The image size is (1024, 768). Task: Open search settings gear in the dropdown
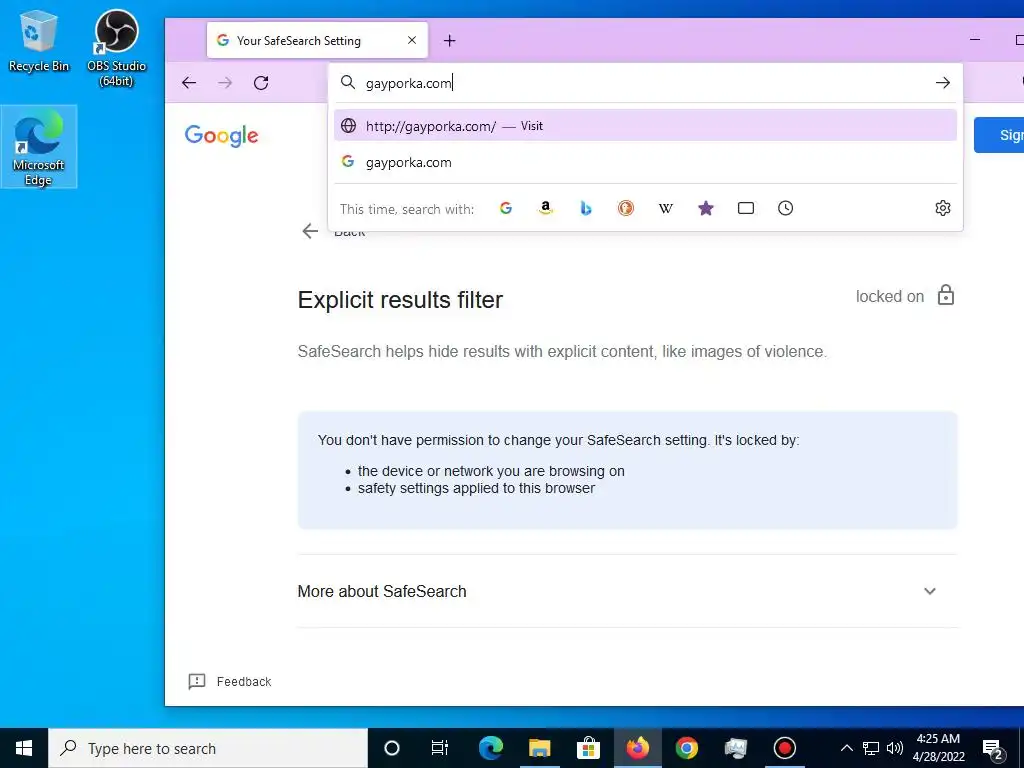(942, 208)
